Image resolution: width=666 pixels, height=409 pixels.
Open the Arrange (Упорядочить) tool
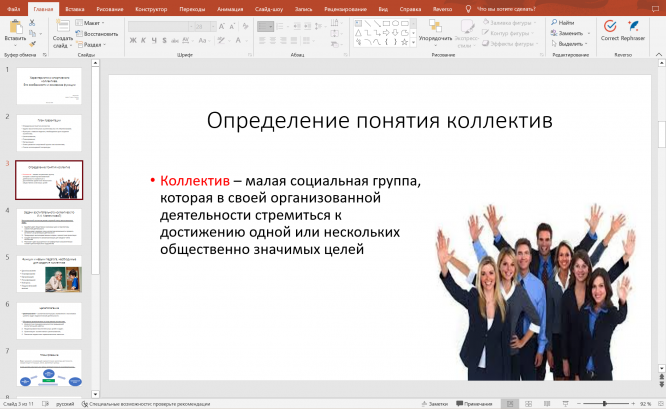coord(434,27)
